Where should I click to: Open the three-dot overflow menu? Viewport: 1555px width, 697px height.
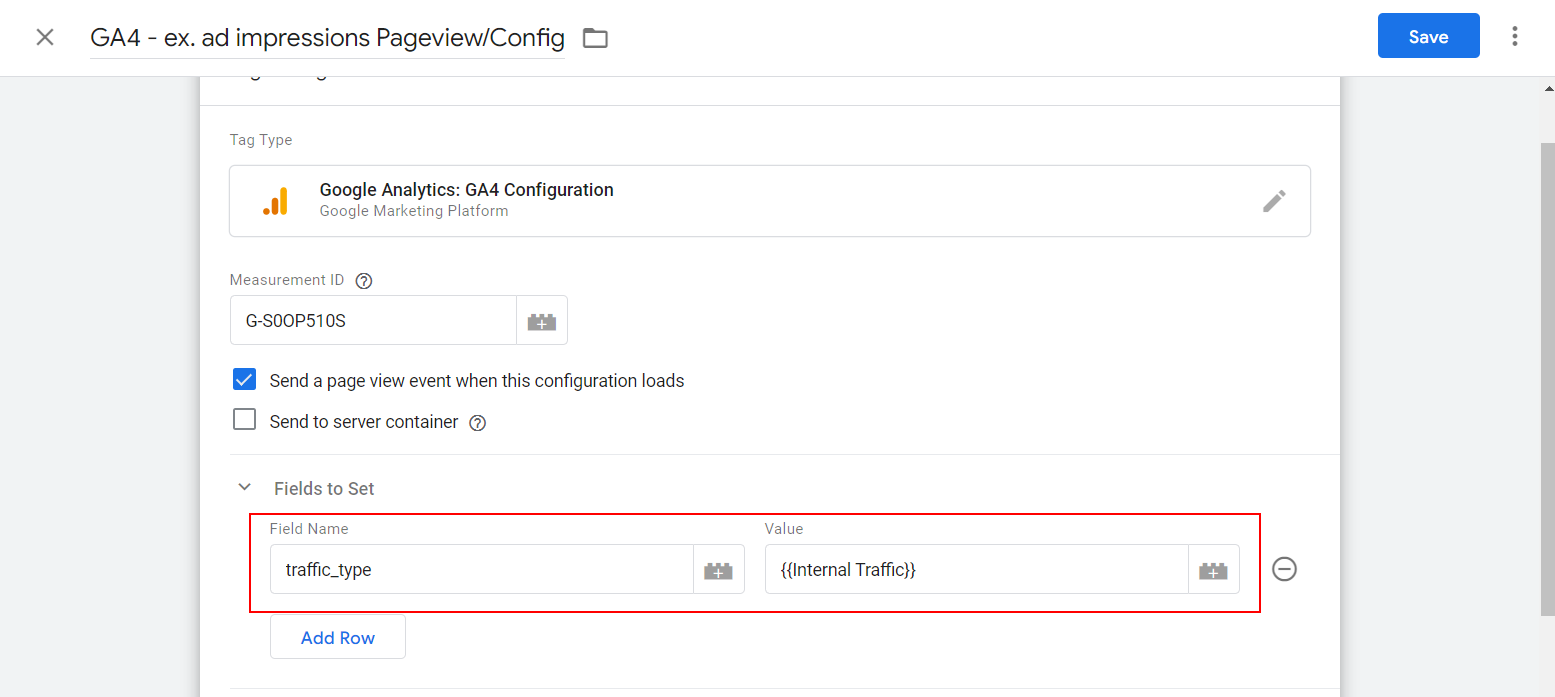click(1515, 36)
